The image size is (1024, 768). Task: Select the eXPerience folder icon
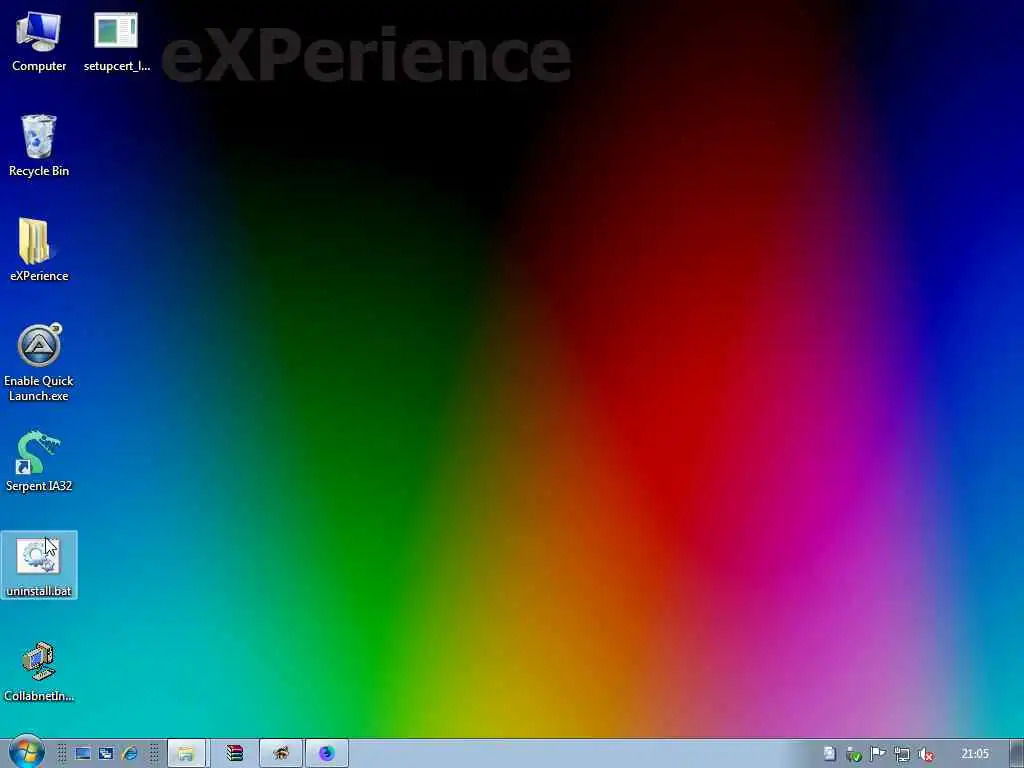(39, 251)
